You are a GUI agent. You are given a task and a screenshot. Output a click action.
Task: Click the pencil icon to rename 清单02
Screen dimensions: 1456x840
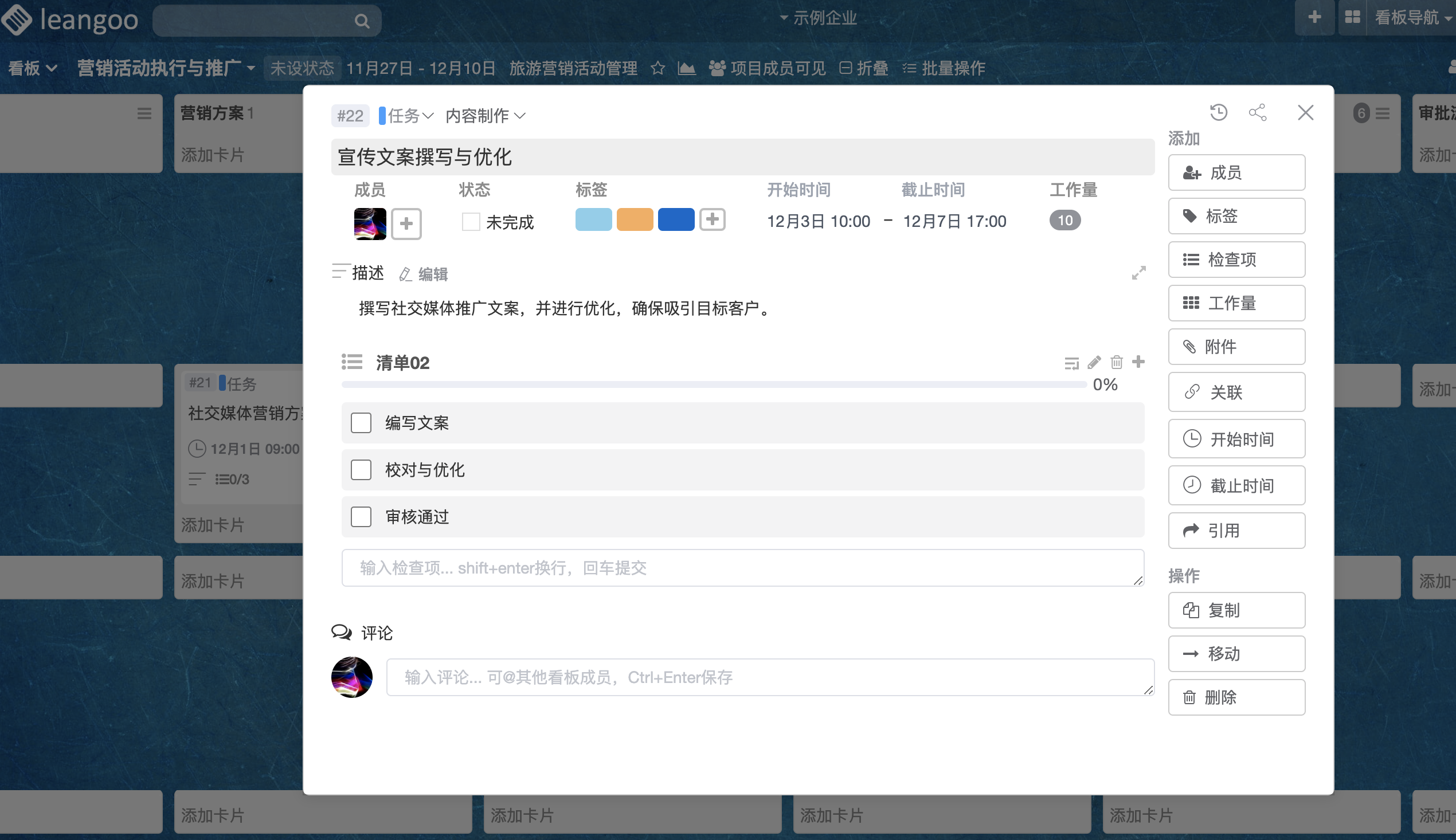[x=1094, y=362]
